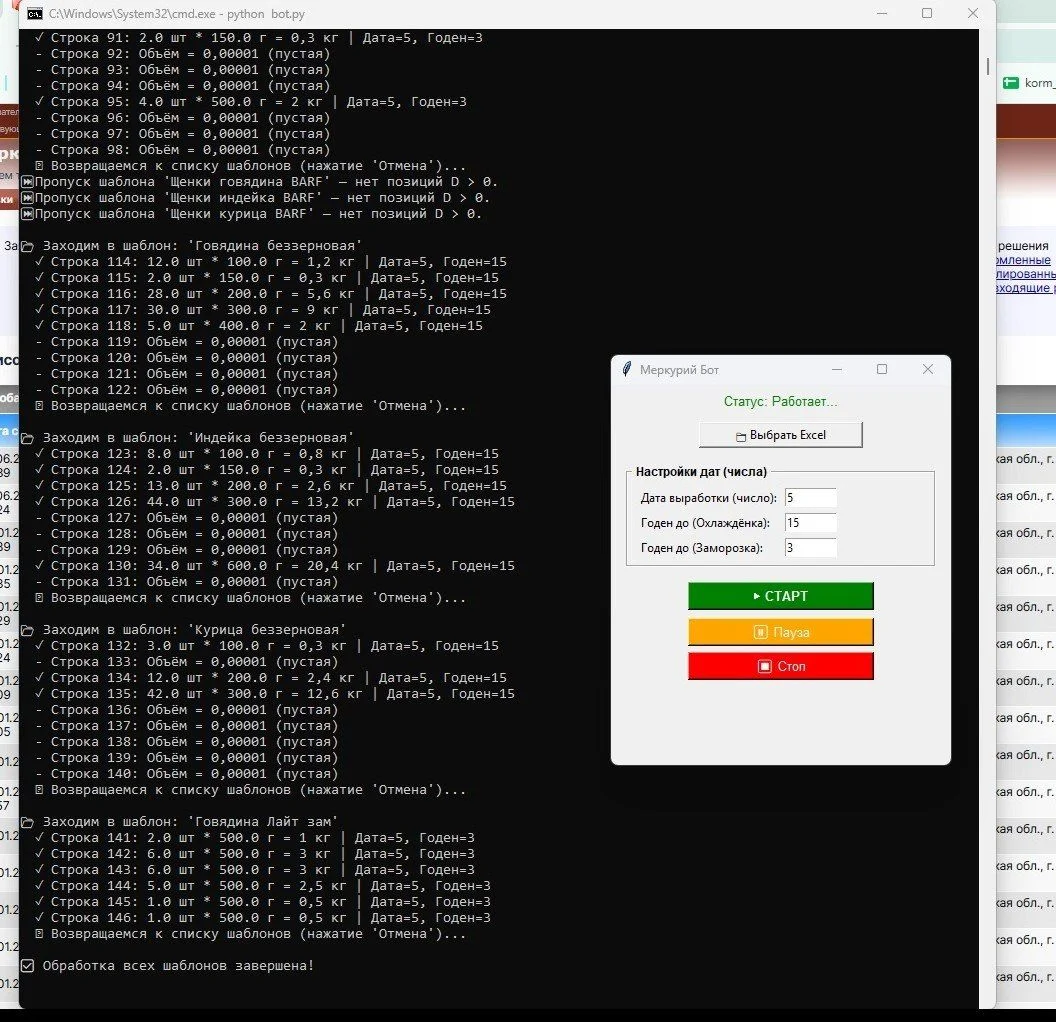
Task: Stop the bot with the red Стоп button
Action: point(781,666)
